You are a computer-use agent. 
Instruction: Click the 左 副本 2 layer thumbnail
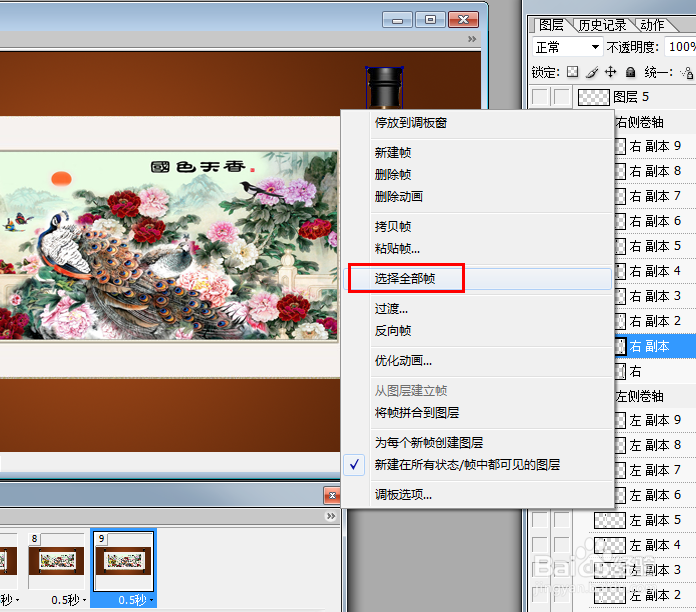[609, 595]
